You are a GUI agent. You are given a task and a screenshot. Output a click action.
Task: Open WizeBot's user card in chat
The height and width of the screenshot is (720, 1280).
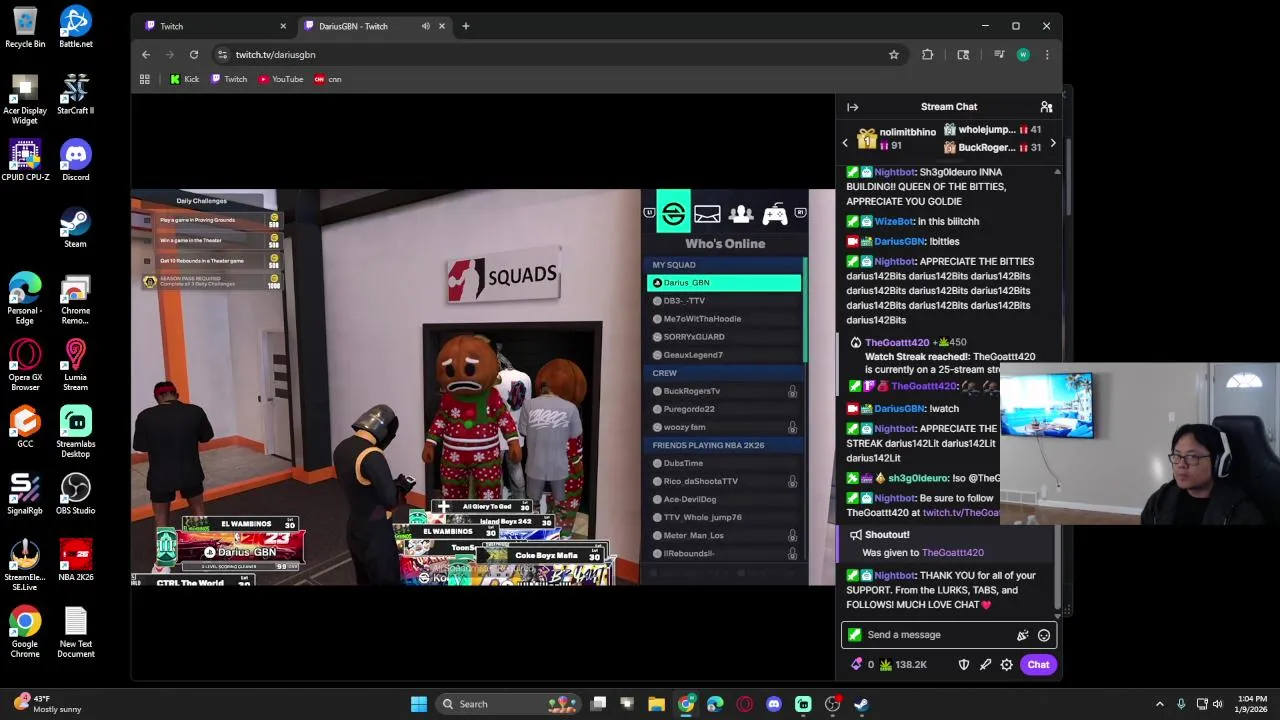click(x=894, y=221)
